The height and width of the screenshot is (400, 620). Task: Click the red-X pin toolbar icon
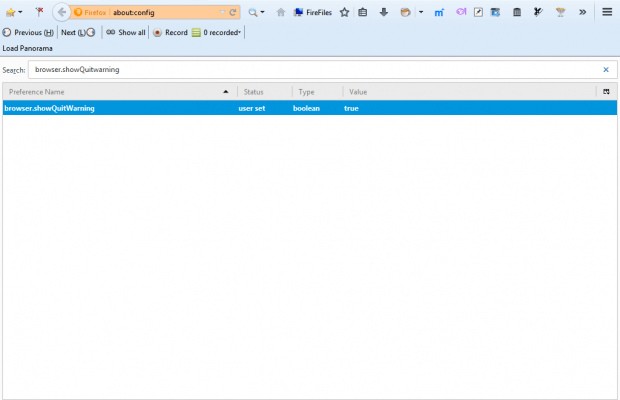(x=39, y=12)
